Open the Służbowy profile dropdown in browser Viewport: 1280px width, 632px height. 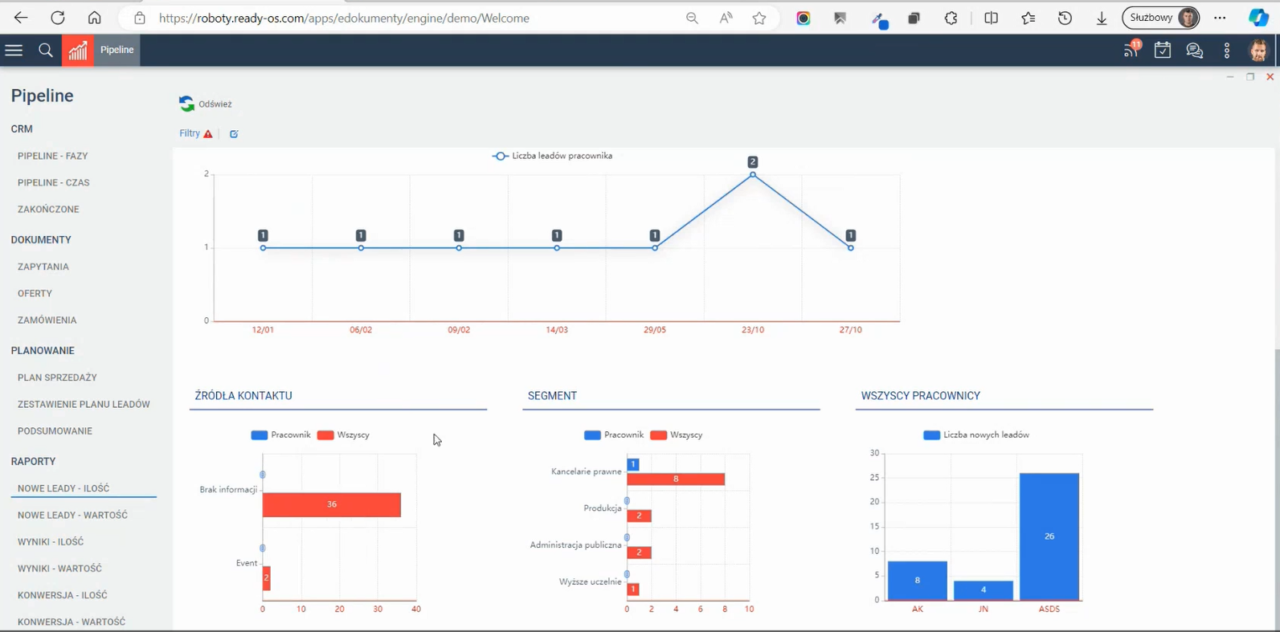click(1159, 17)
